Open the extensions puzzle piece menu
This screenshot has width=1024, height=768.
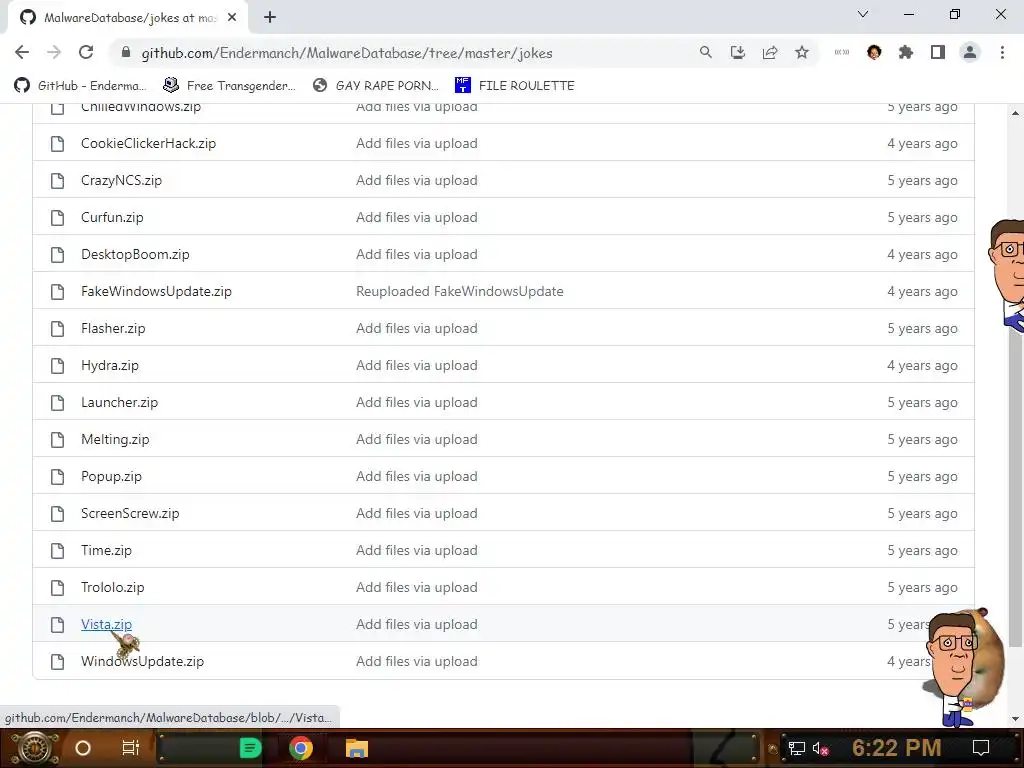tap(906, 53)
